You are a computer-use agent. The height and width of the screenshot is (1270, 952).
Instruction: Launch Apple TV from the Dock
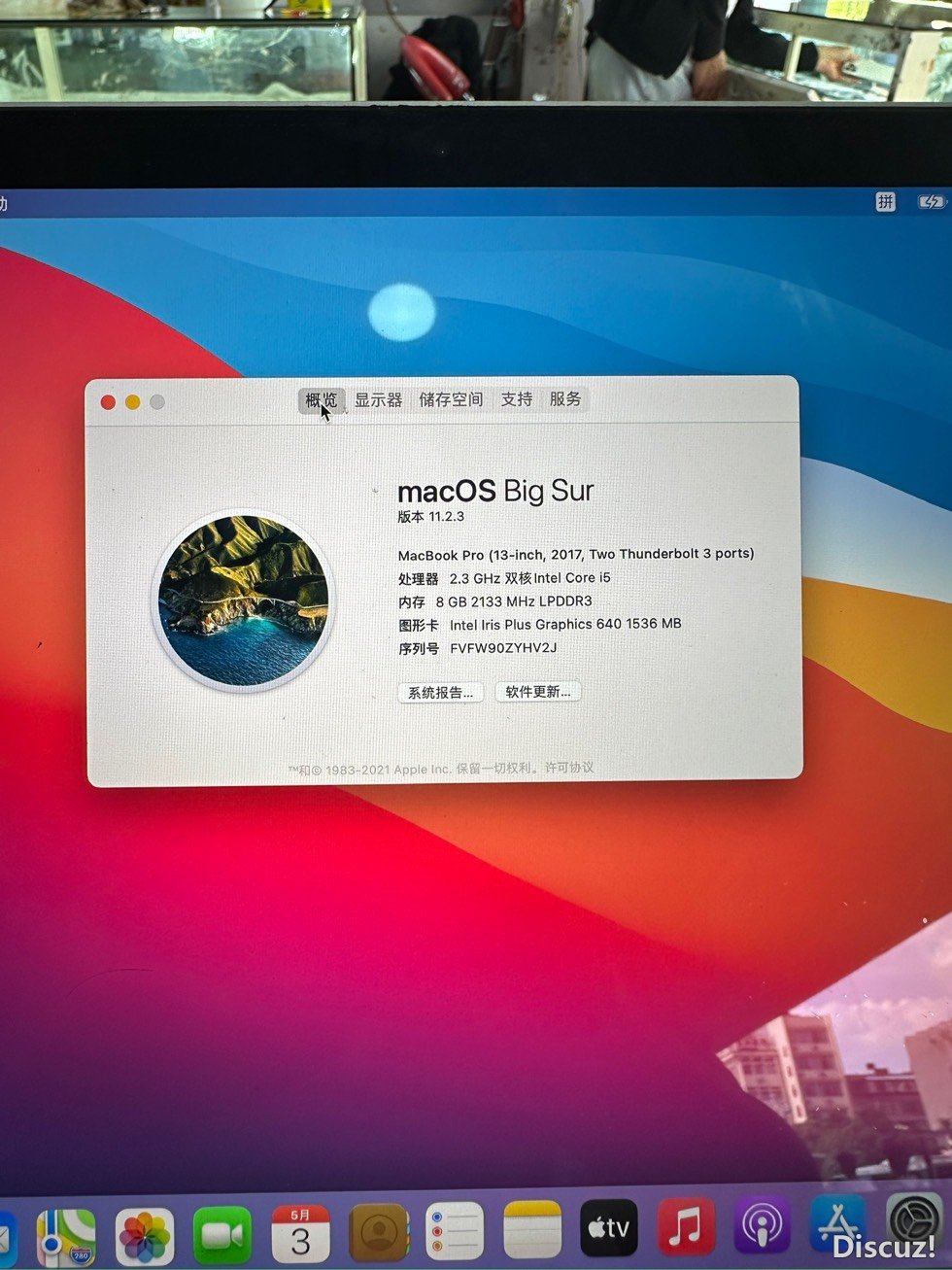[609, 1229]
